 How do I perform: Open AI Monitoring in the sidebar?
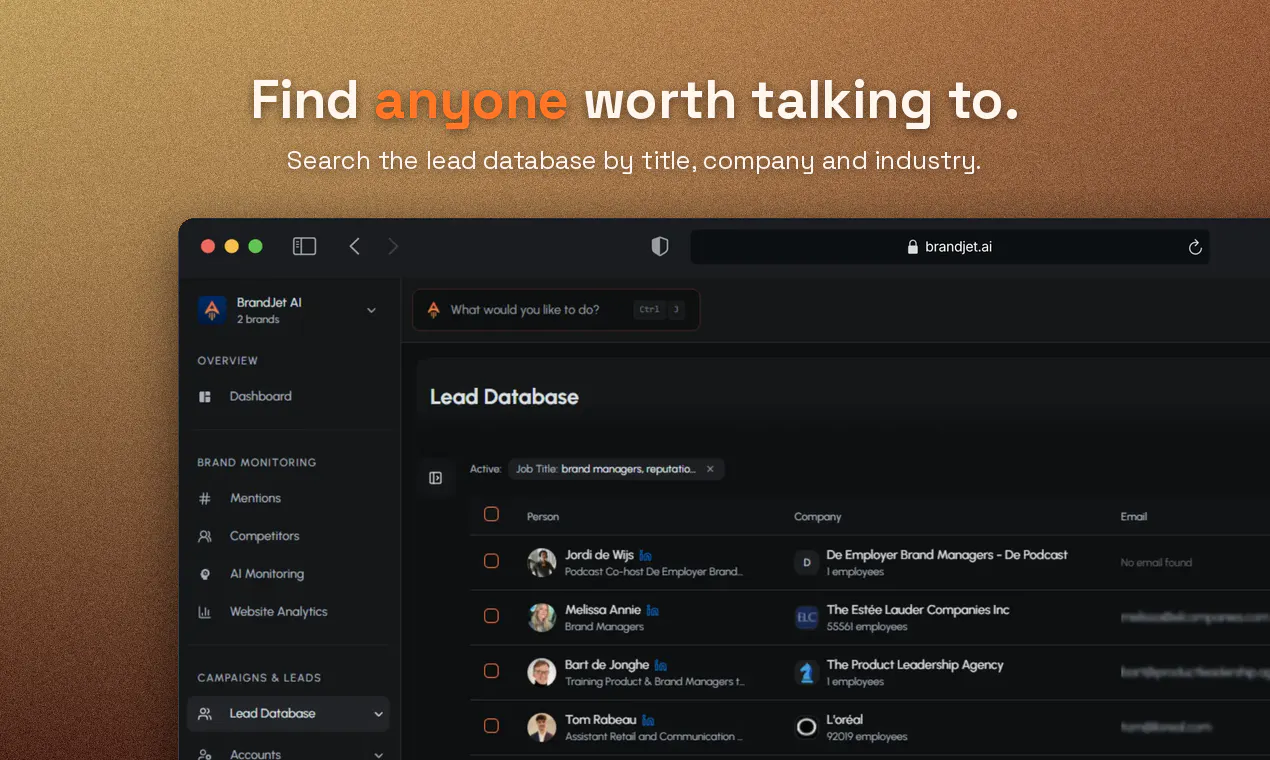coord(267,574)
